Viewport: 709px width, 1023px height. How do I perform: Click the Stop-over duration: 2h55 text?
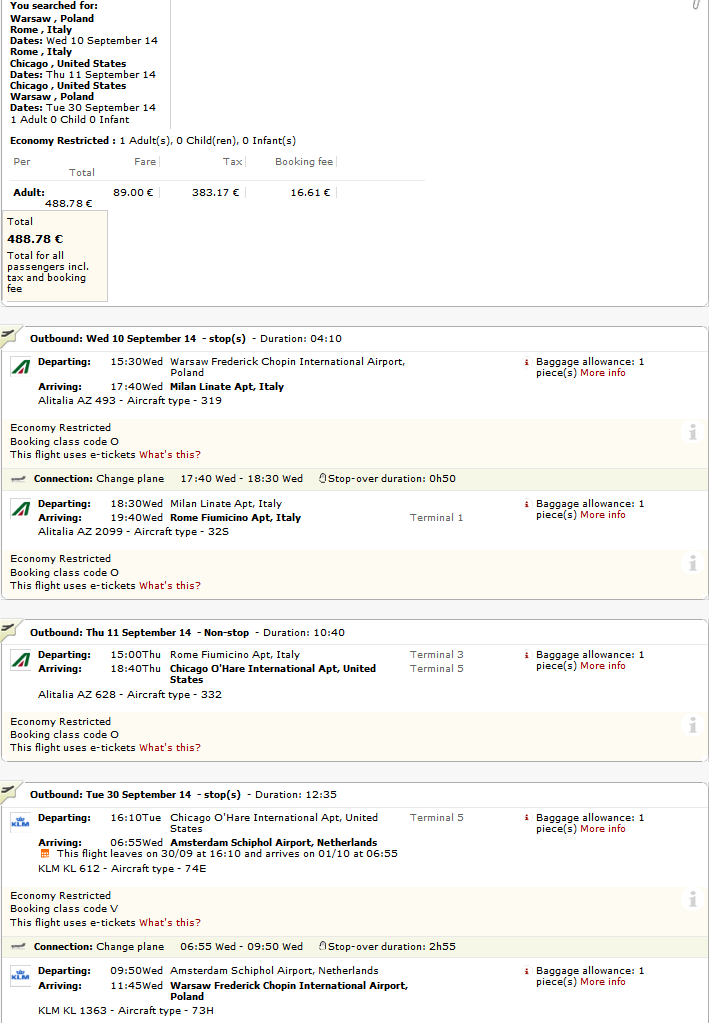392,947
